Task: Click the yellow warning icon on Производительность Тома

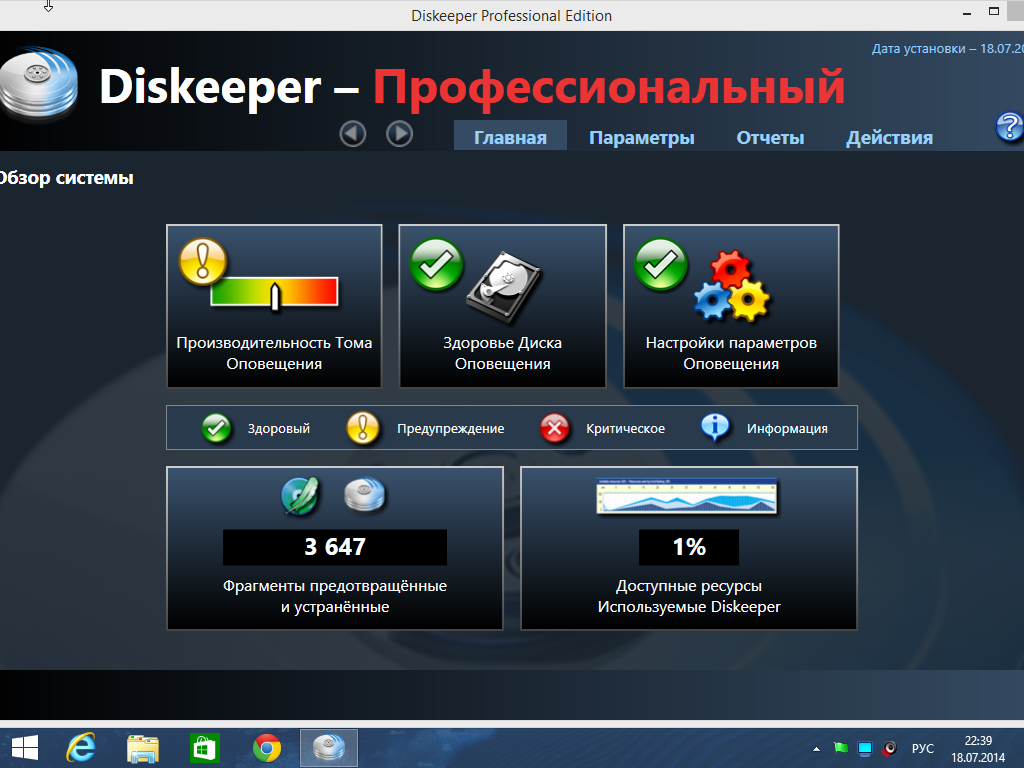Action: tap(202, 261)
